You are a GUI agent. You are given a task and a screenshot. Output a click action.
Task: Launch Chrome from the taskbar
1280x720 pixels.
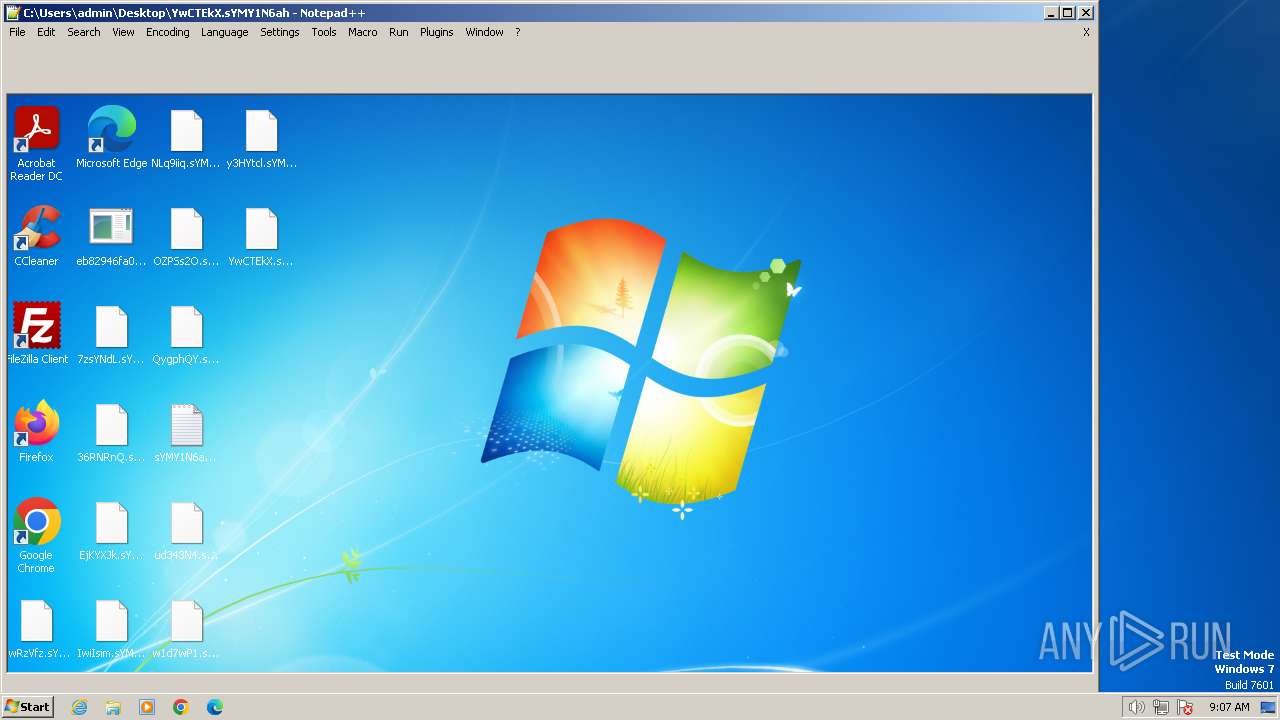181,707
